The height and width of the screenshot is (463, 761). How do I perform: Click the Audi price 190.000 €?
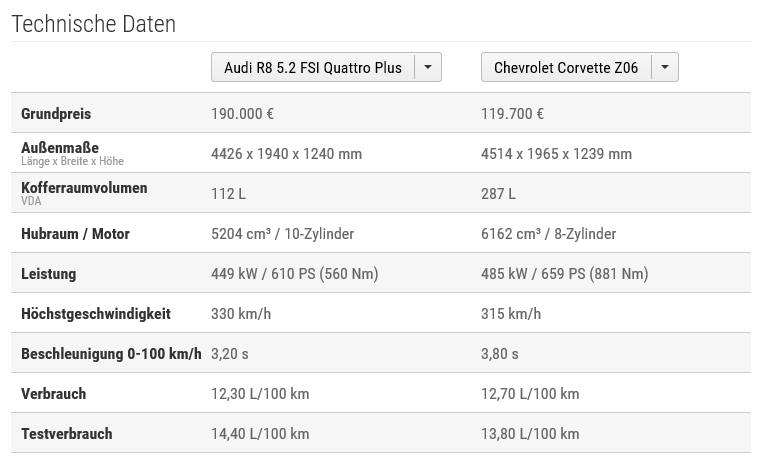(x=243, y=114)
